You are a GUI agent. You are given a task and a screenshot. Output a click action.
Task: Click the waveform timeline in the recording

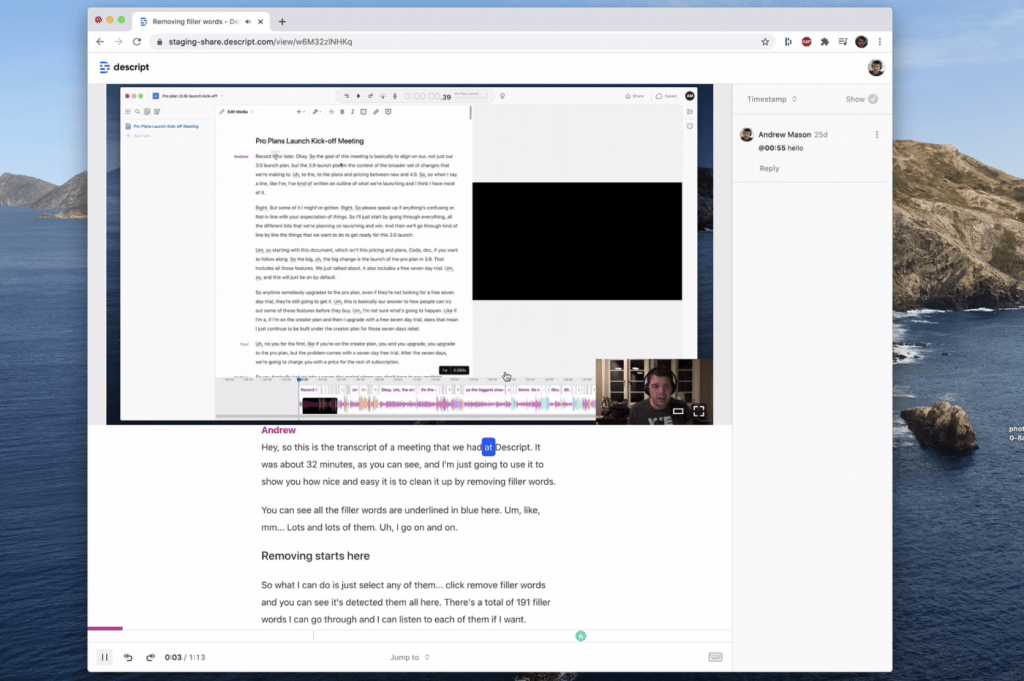(447, 405)
